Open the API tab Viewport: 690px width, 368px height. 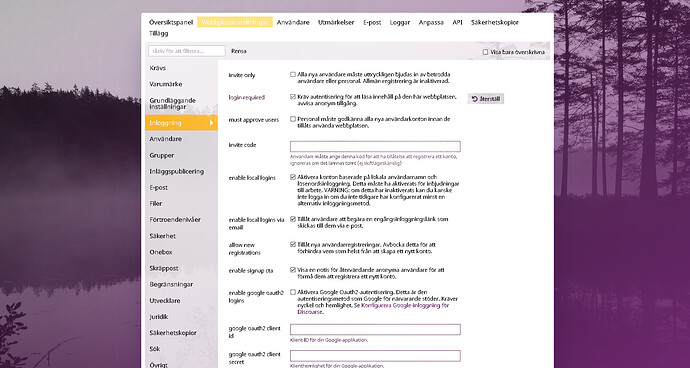point(457,22)
